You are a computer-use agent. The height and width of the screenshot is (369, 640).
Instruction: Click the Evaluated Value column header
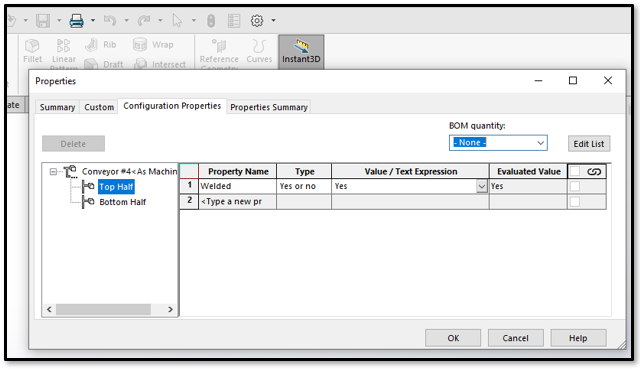(529, 171)
